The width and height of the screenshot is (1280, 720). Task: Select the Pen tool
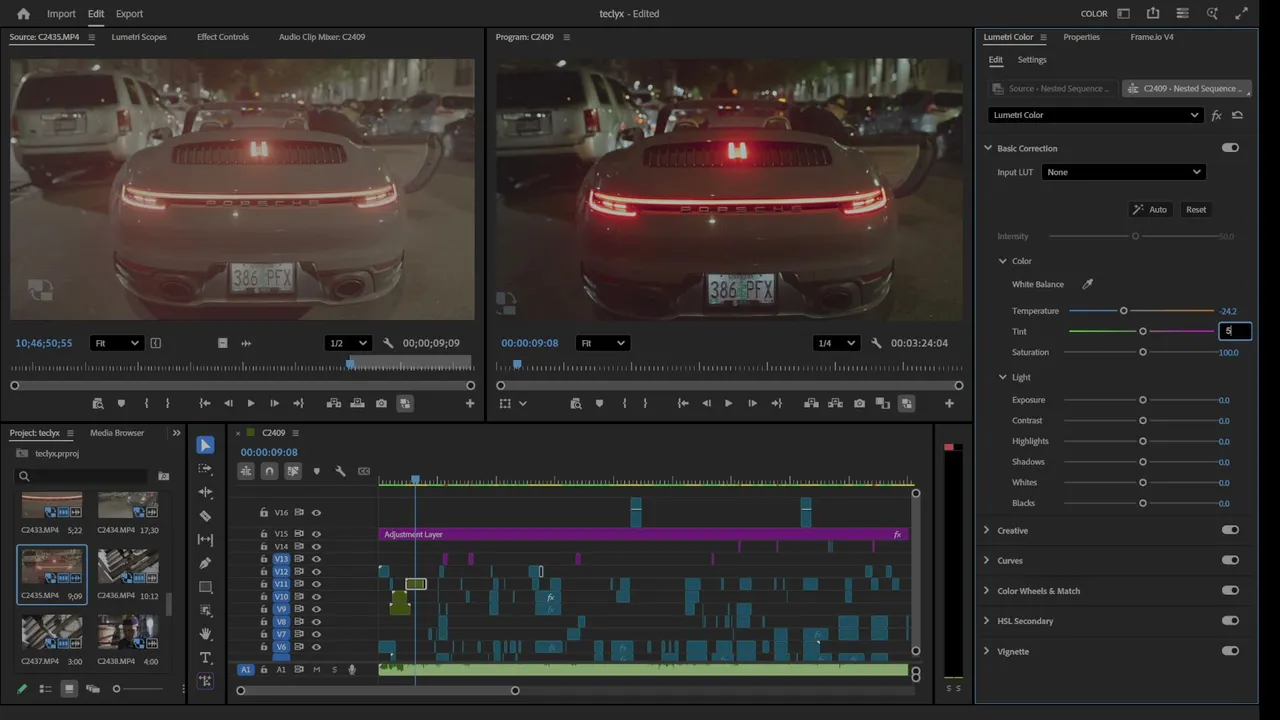point(205,563)
